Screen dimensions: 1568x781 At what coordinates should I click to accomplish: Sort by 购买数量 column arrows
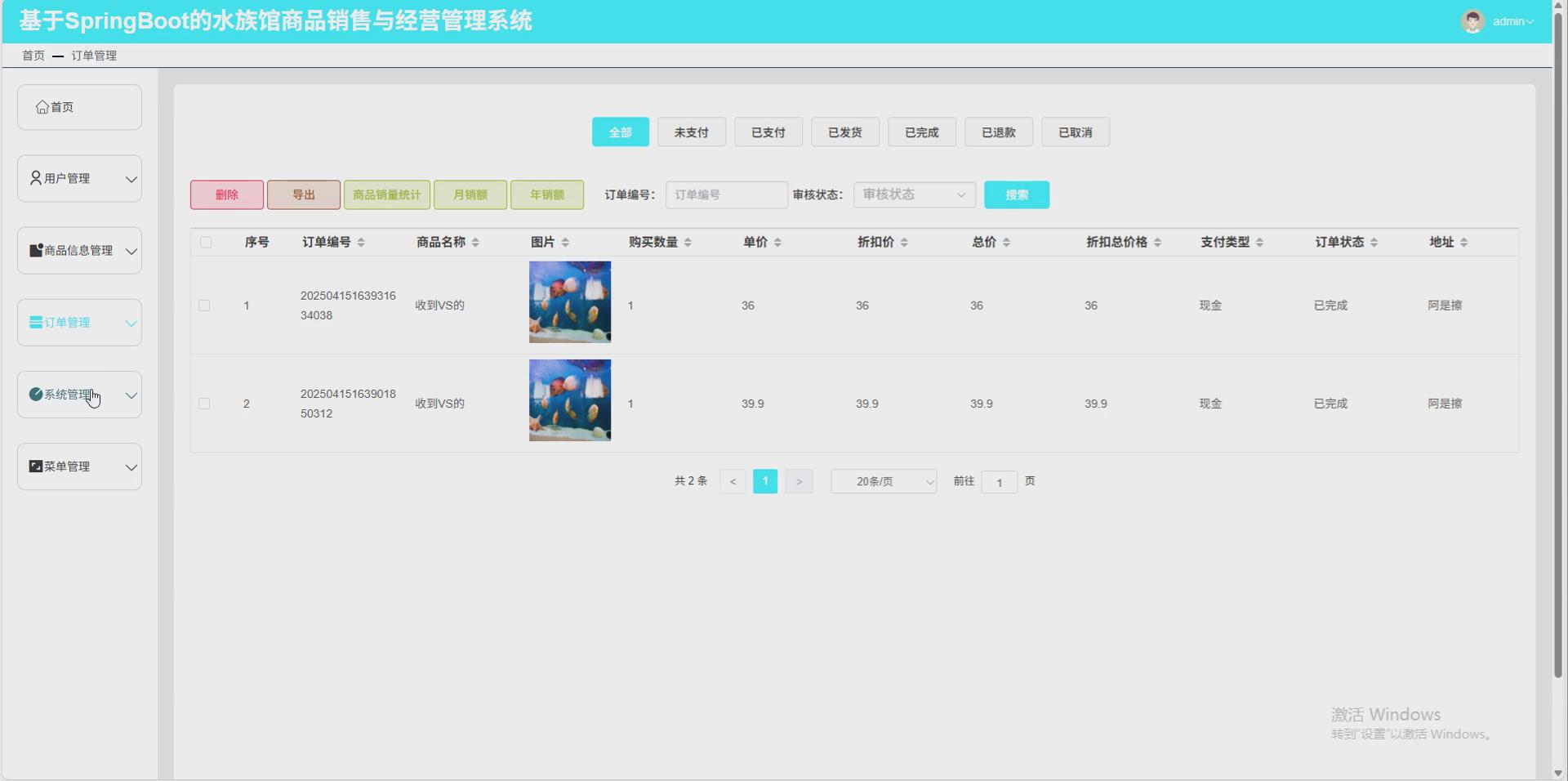click(x=688, y=243)
